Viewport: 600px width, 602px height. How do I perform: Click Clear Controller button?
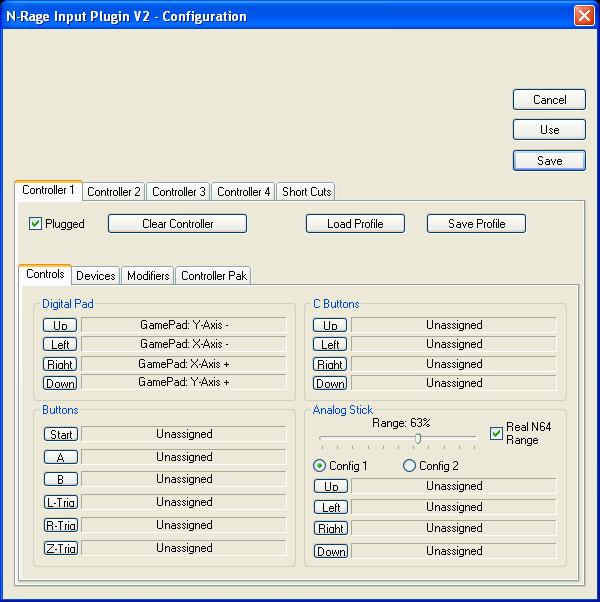point(177,223)
